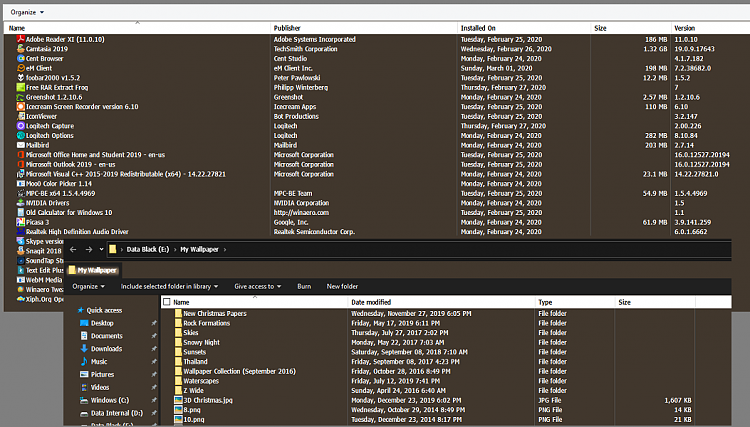Click the Logitech Options icon

click(21, 135)
